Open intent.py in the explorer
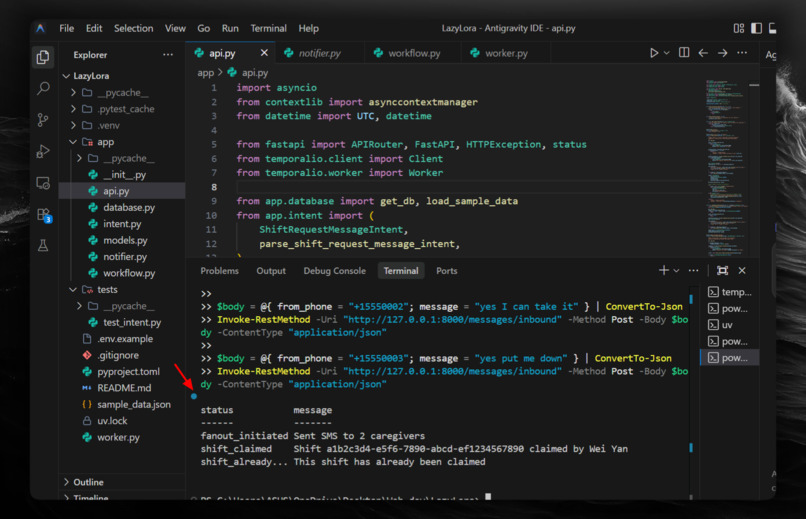The width and height of the screenshot is (806, 519). [x=122, y=224]
